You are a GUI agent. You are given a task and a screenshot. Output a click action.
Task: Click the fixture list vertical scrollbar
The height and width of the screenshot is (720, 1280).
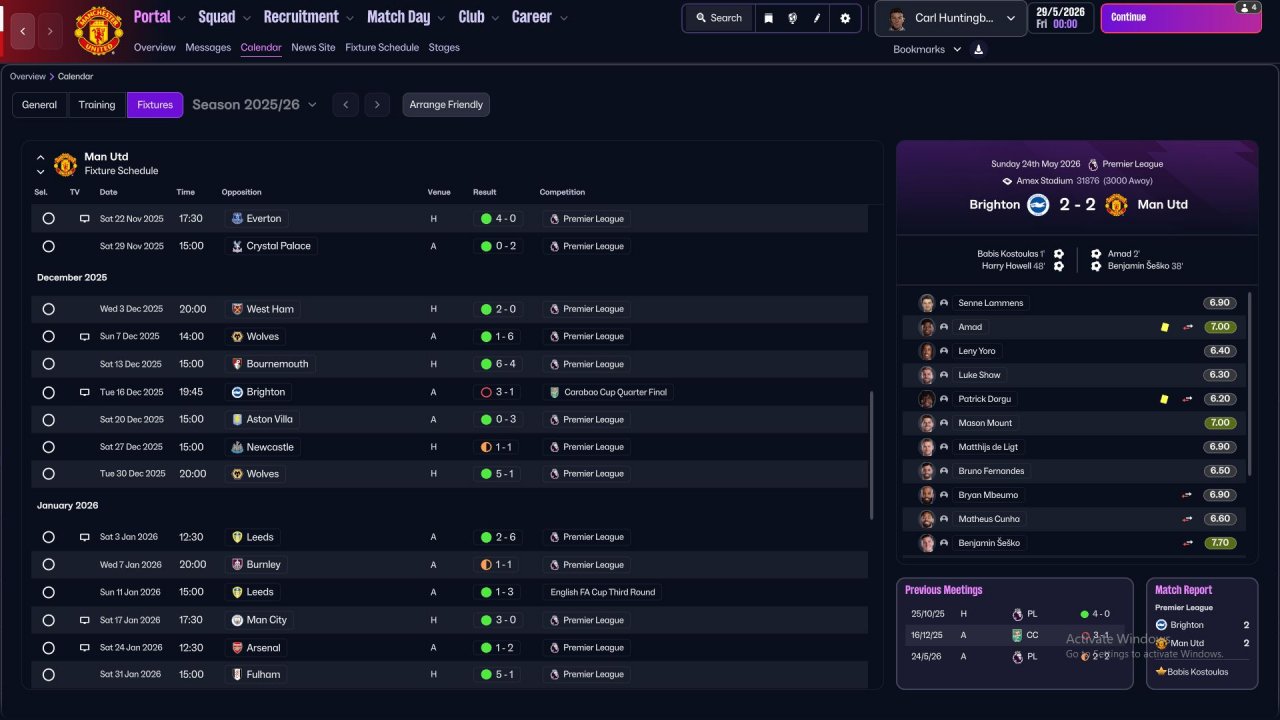[872, 455]
